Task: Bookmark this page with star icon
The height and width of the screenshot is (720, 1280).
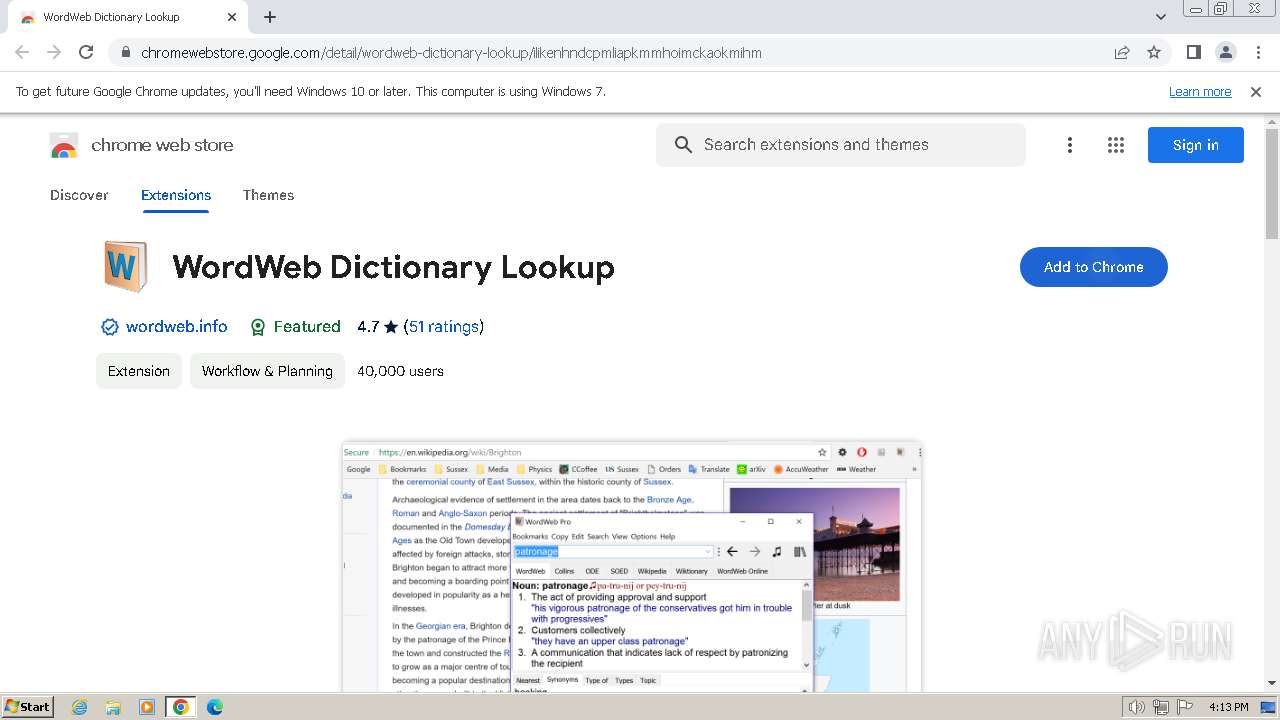Action: point(1154,52)
